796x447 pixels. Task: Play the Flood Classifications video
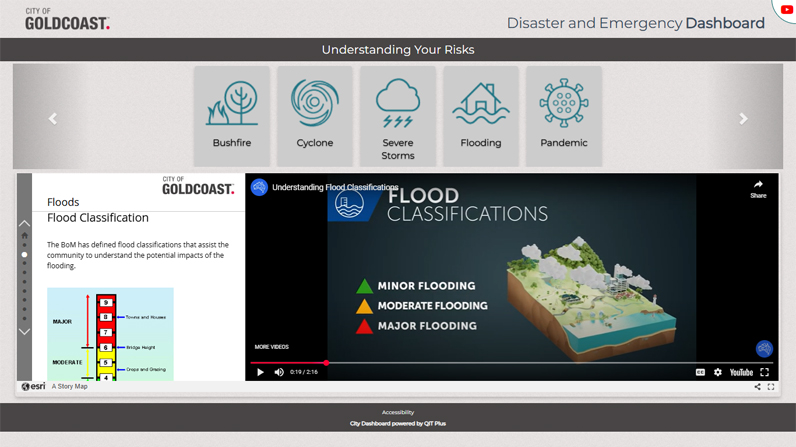coord(260,372)
